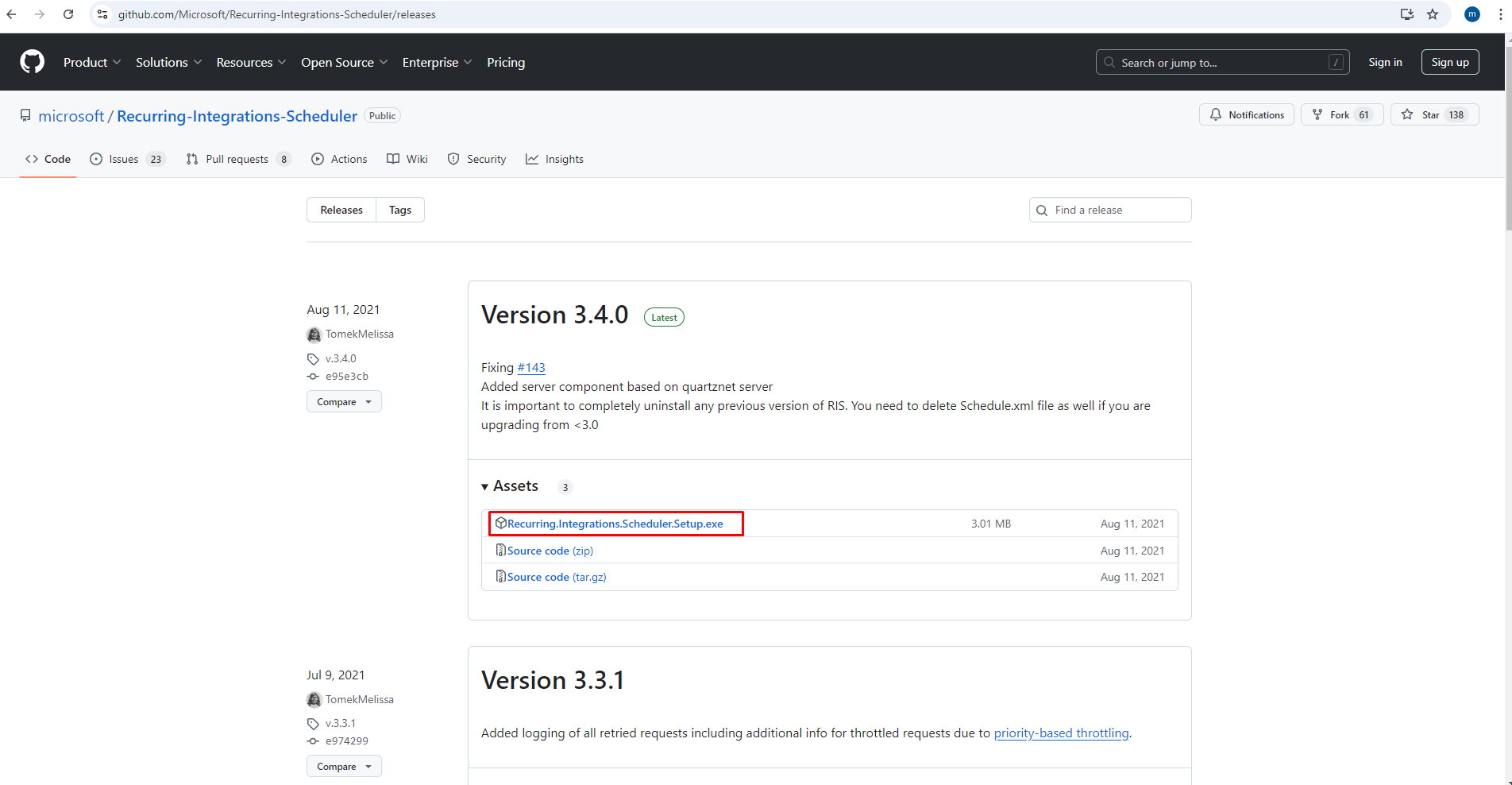Open the Insights tab
1512x785 pixels.
click(x=554, y=159)
